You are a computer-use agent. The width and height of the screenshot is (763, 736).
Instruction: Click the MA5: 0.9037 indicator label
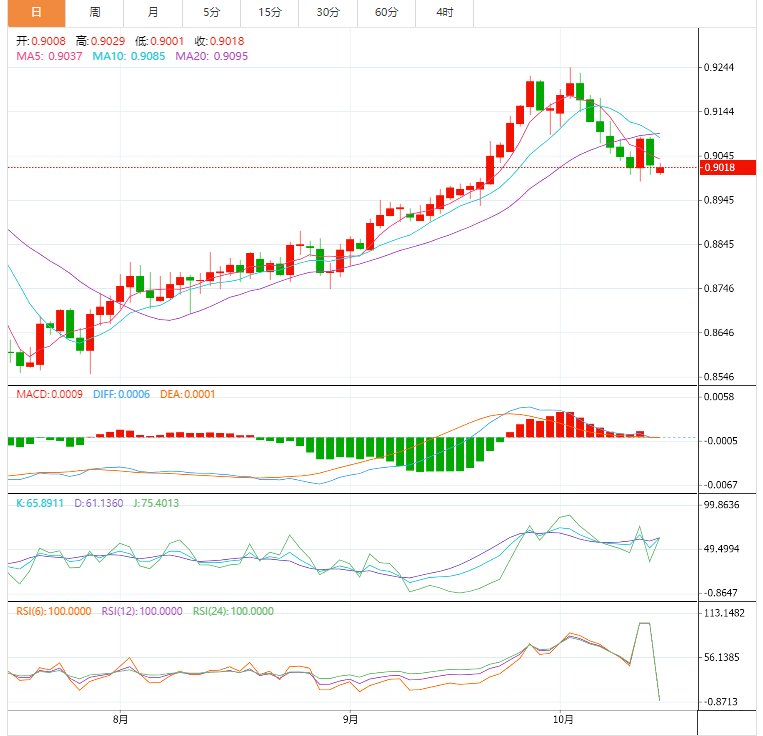pos(50,57)
